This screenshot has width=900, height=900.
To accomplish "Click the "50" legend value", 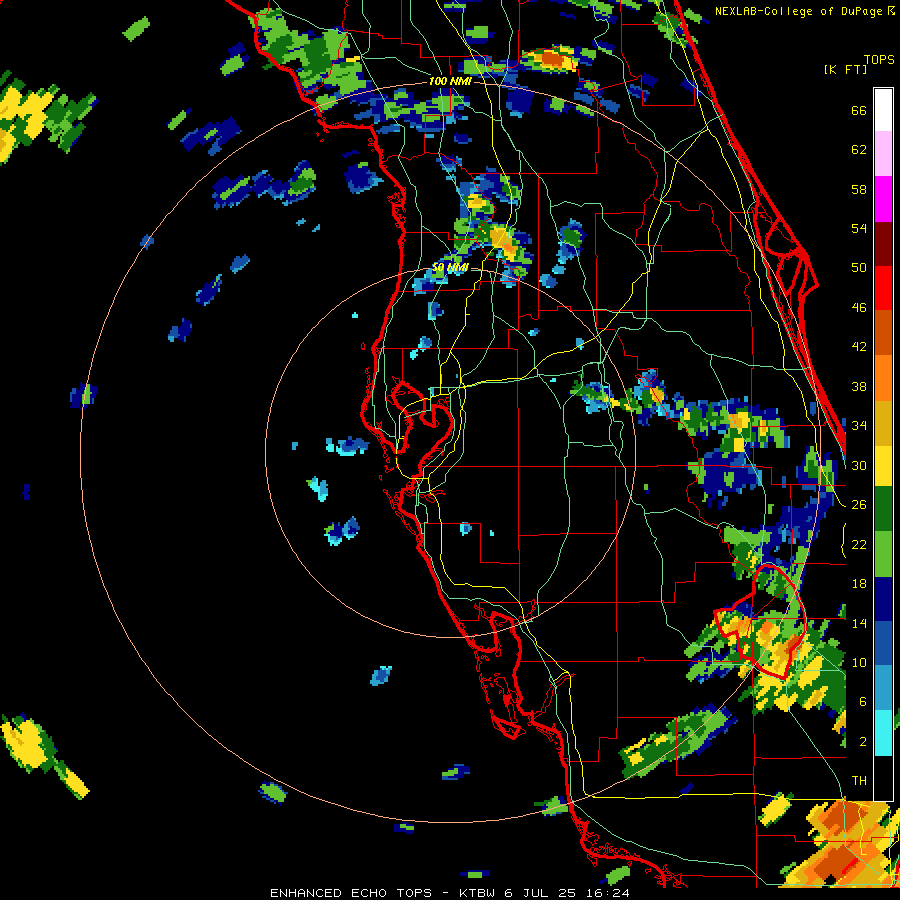I will click(859, 268).
